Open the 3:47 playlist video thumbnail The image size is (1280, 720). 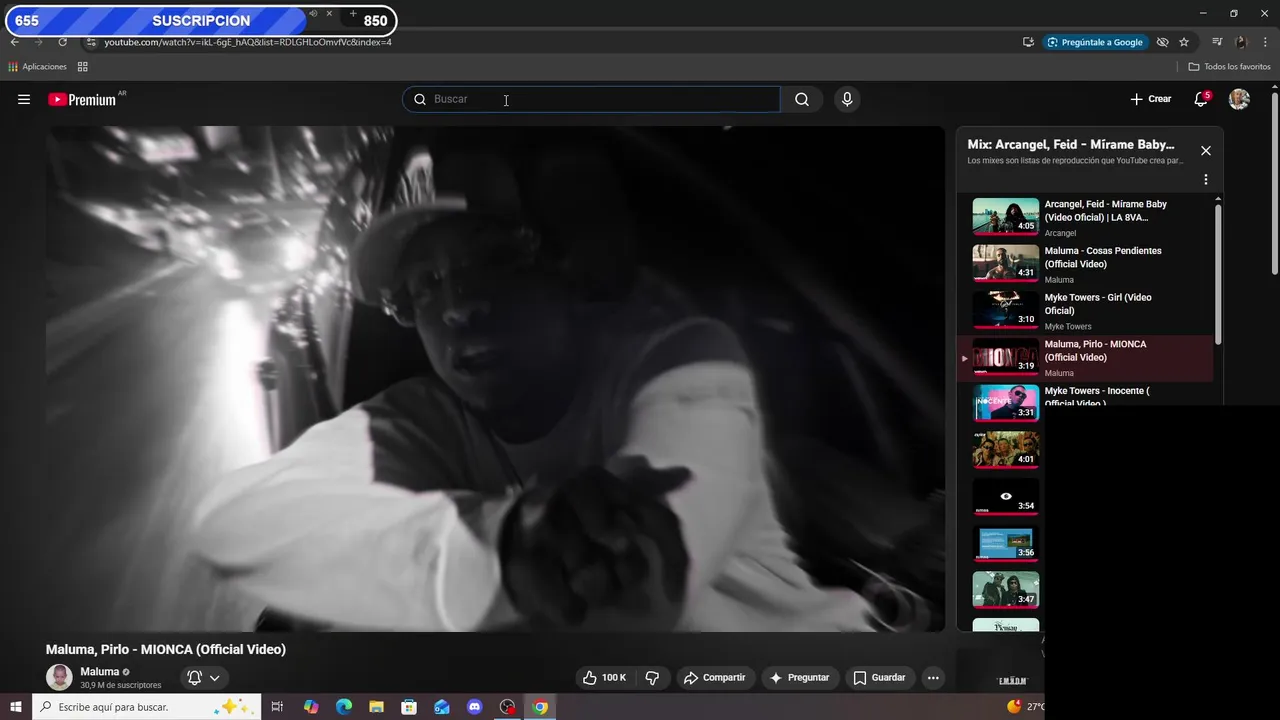[1006, 590]
